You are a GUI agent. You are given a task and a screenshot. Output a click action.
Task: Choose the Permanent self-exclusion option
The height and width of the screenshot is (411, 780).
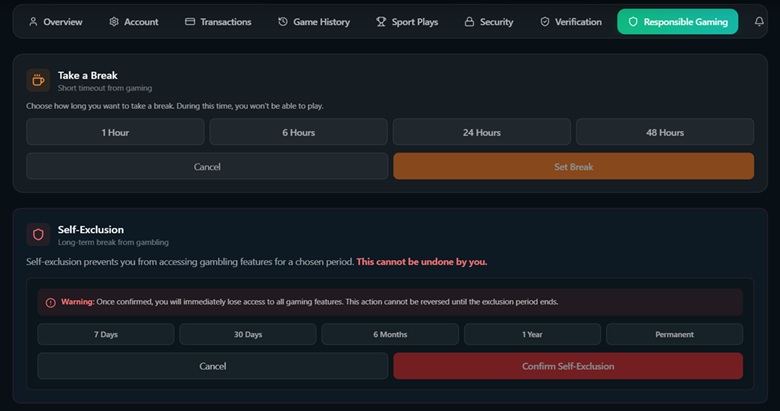674,334
